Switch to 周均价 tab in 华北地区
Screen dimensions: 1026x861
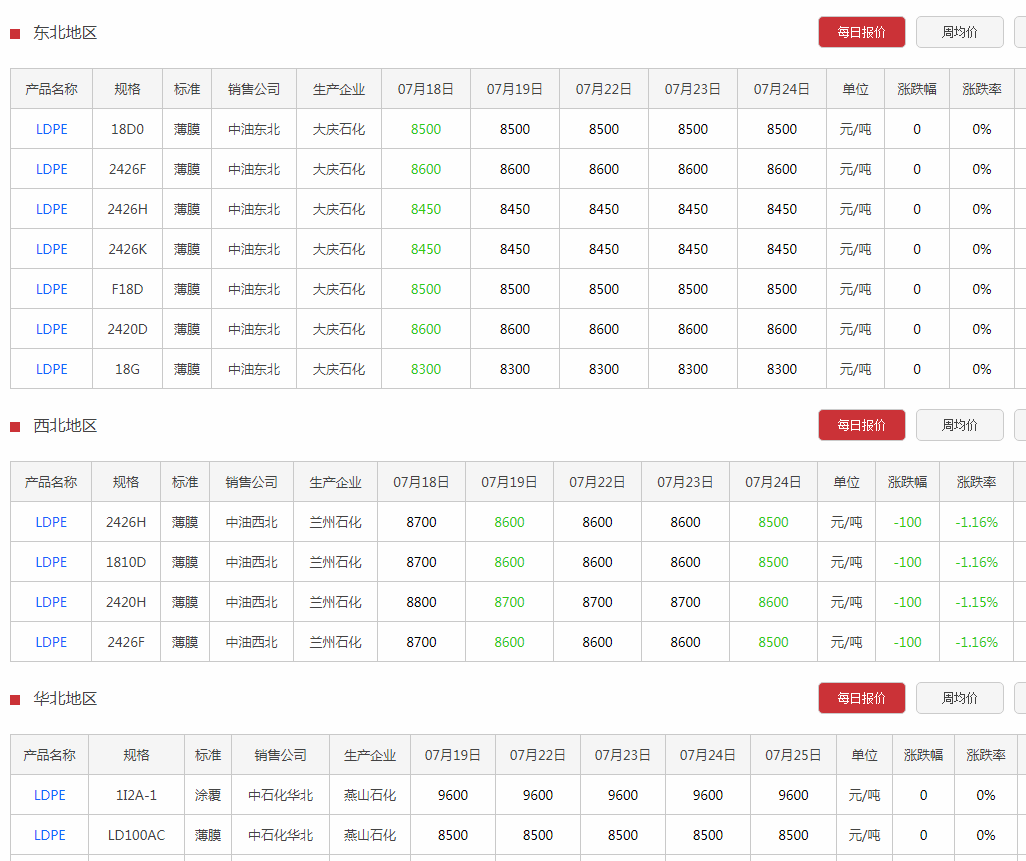click(959, 698)
